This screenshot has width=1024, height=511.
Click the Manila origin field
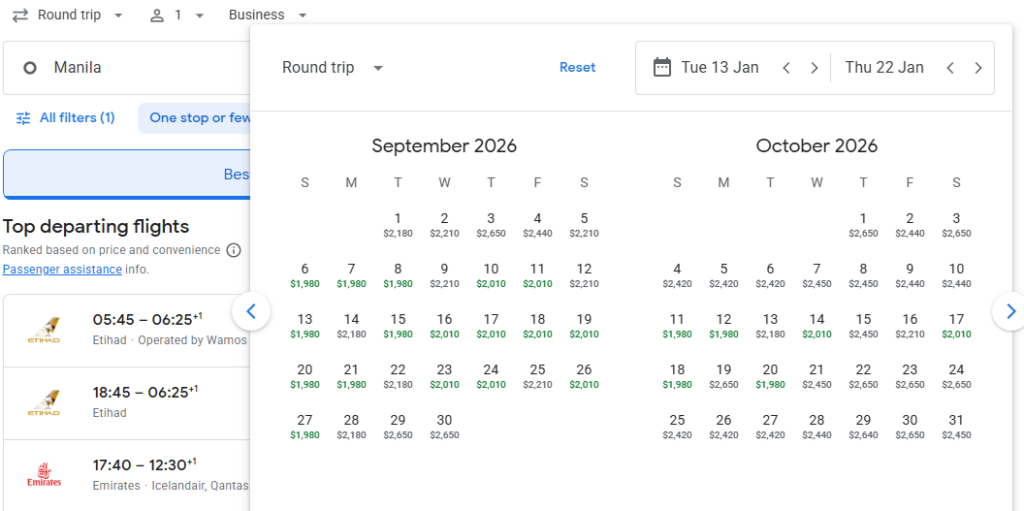(127, 68)
